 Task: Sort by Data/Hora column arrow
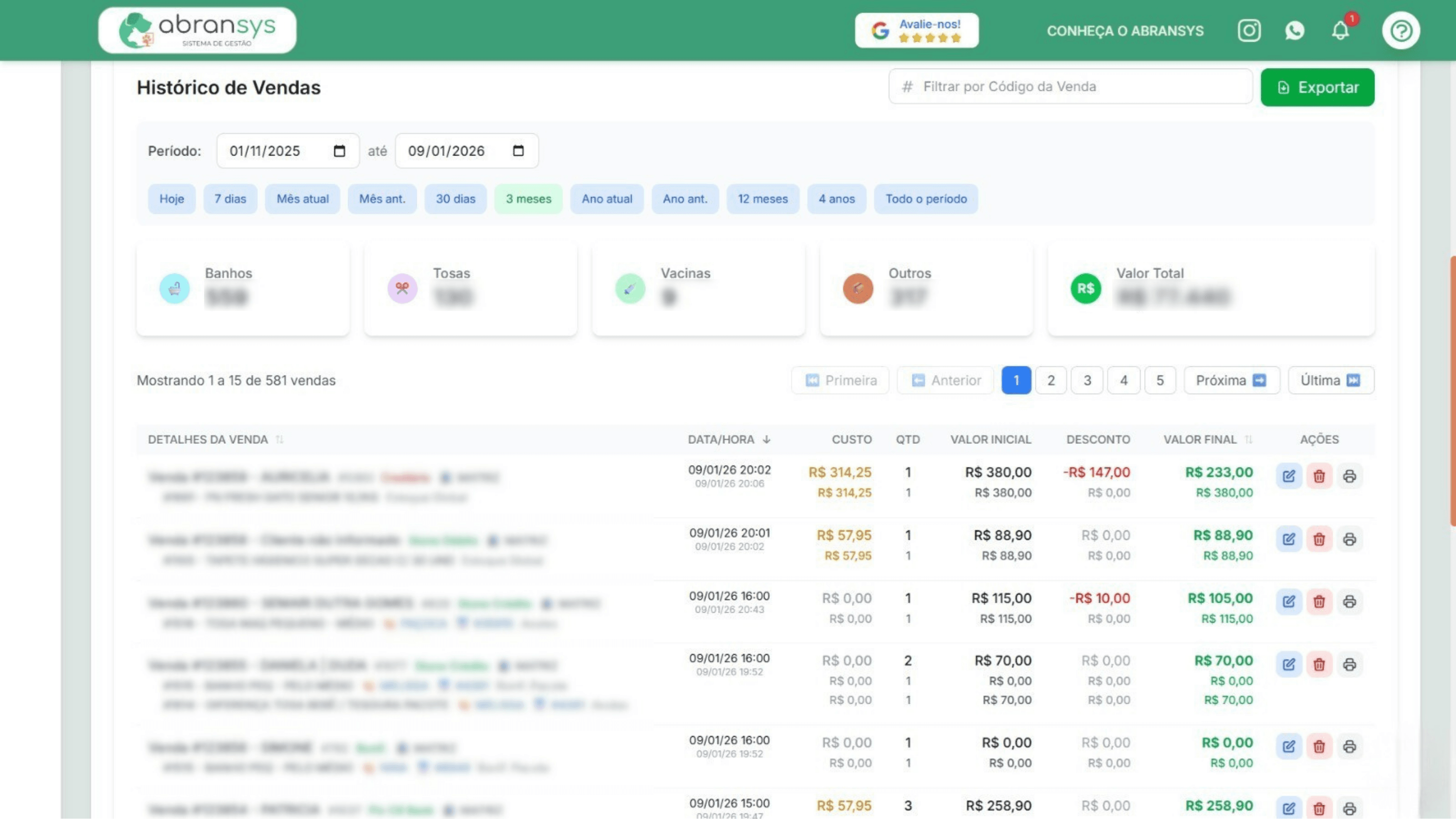click(767, 439)
